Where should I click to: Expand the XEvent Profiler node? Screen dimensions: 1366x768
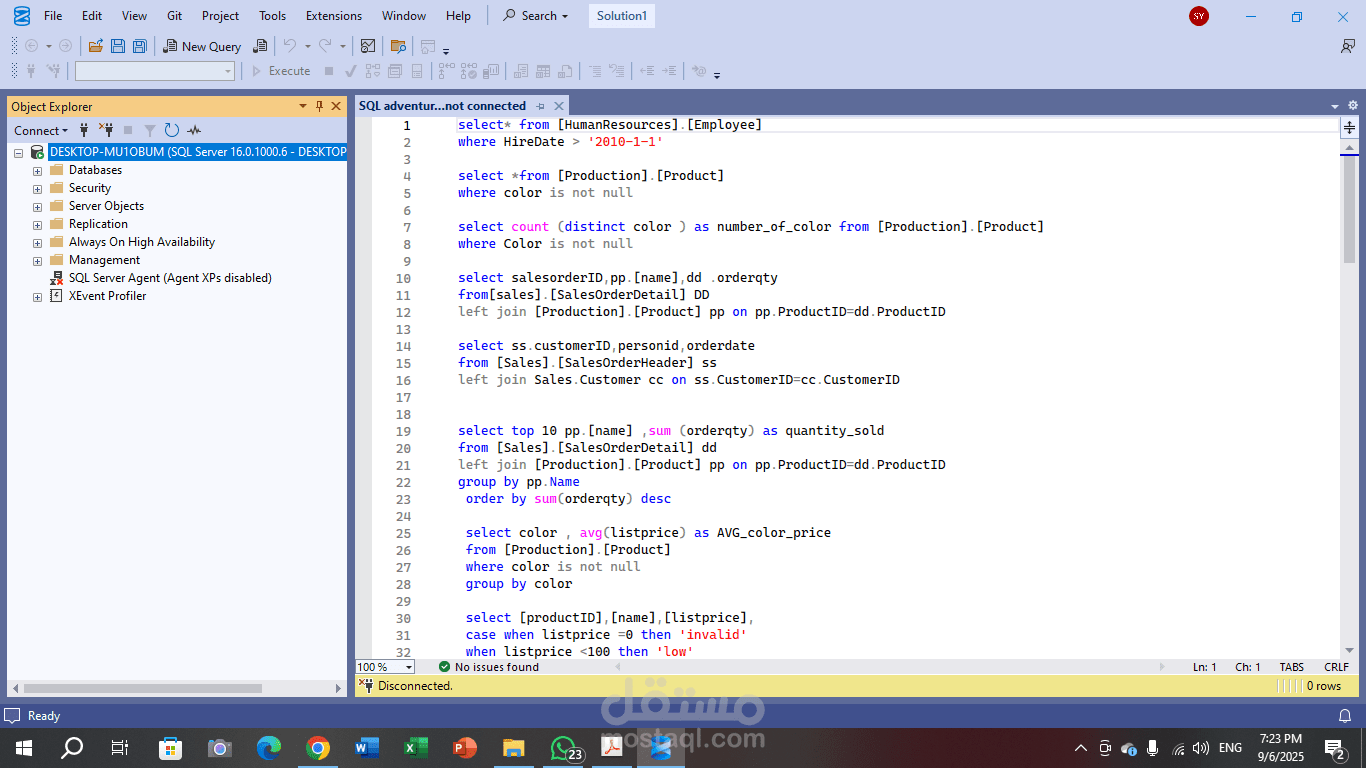point(37,296)
